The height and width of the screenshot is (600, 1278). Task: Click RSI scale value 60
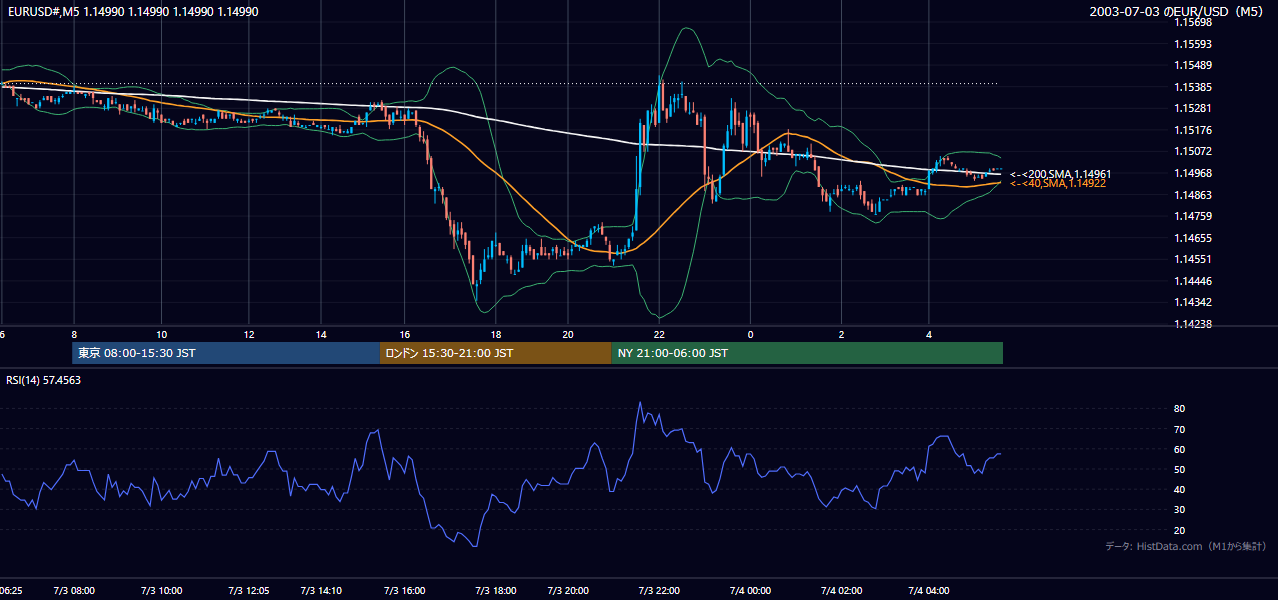pos(1180,449)
